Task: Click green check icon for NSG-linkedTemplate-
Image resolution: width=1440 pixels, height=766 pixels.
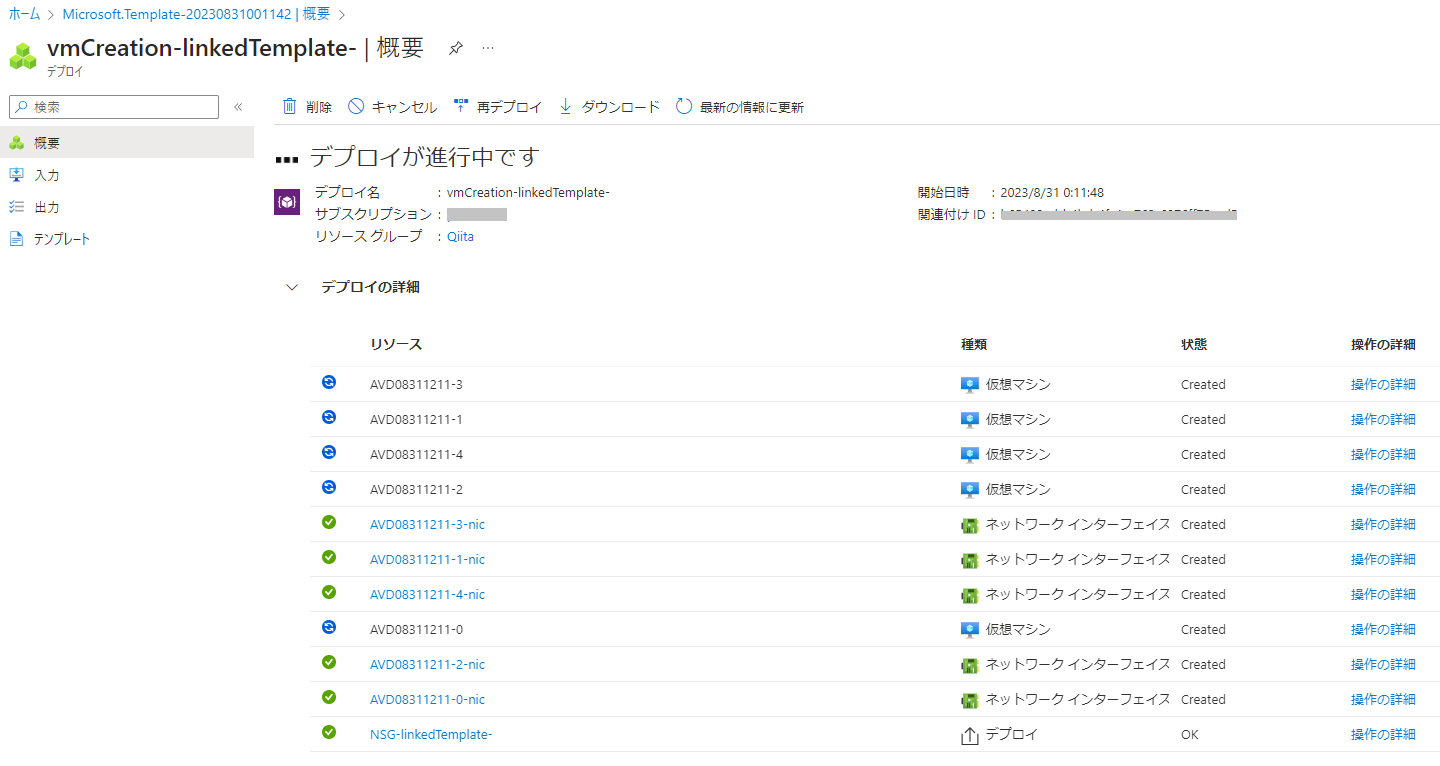Action: click(329, 732)
